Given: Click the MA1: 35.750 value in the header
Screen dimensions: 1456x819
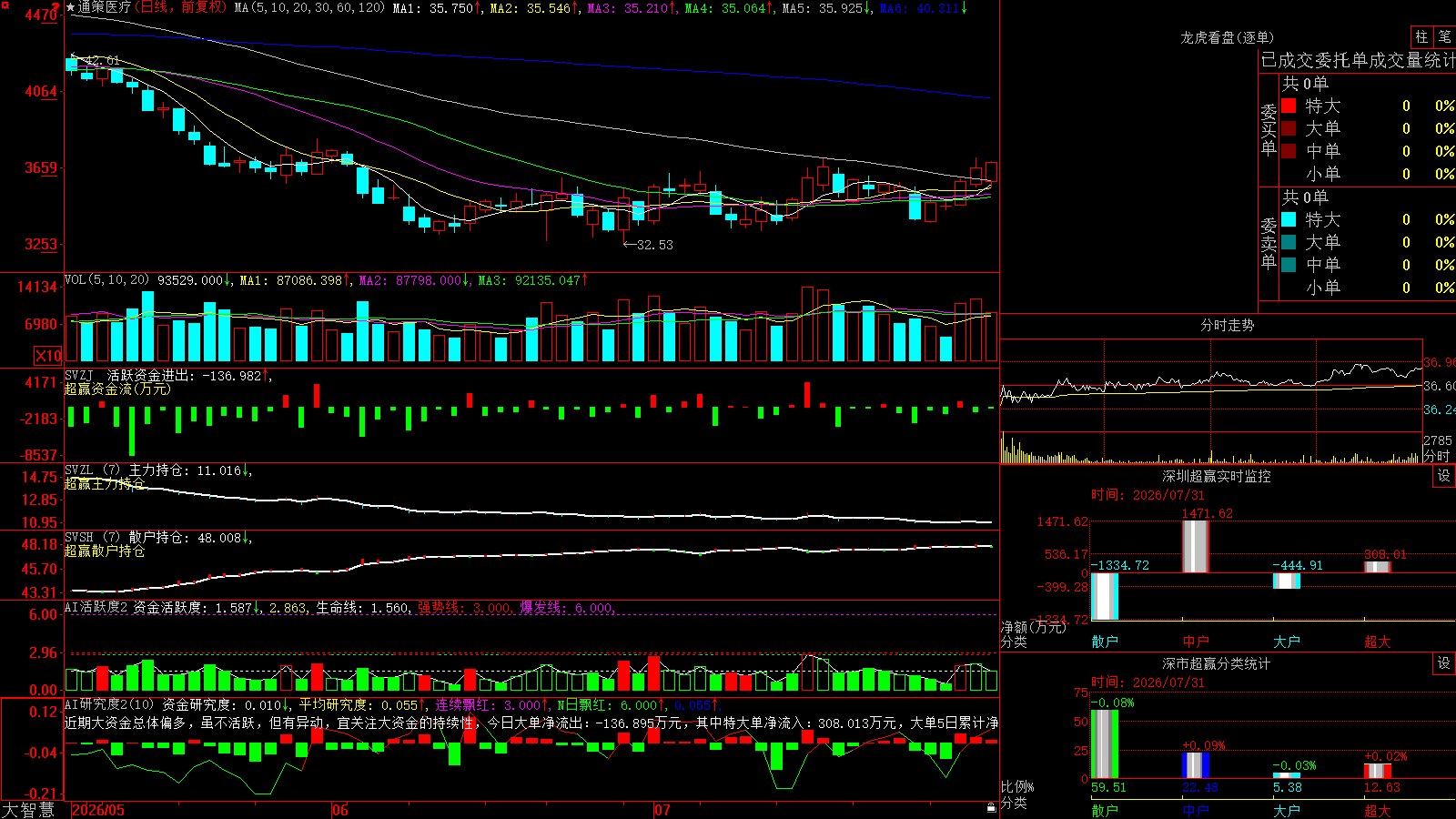Looking at the screenshot, I should (437, 8).
